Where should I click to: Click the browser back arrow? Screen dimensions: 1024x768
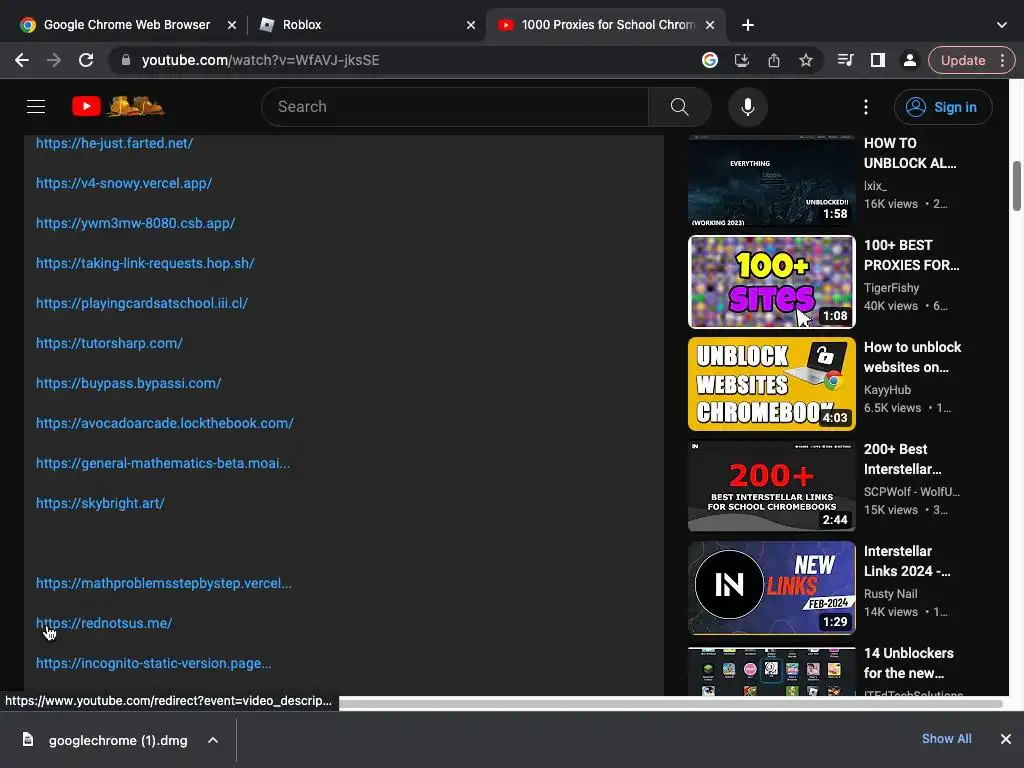(x=22, y=60)
